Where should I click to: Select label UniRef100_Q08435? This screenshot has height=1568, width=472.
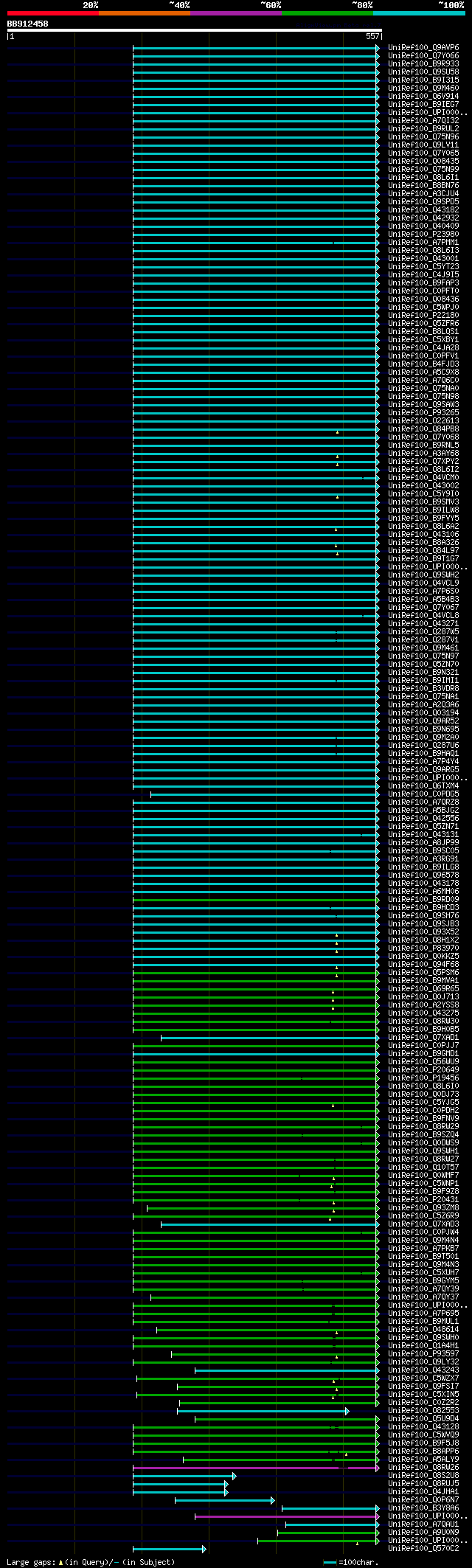click(423, 161)
